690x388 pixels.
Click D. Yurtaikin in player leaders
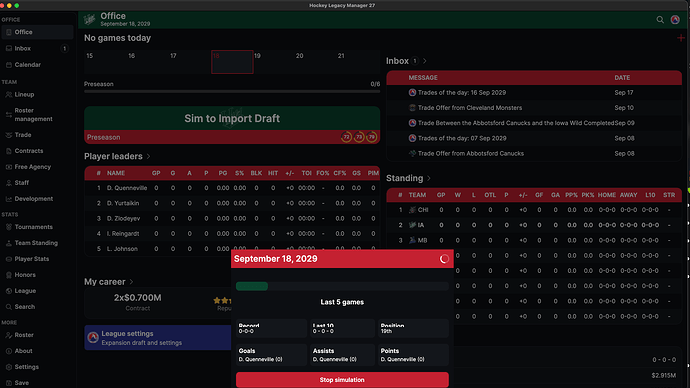(123, 203)
